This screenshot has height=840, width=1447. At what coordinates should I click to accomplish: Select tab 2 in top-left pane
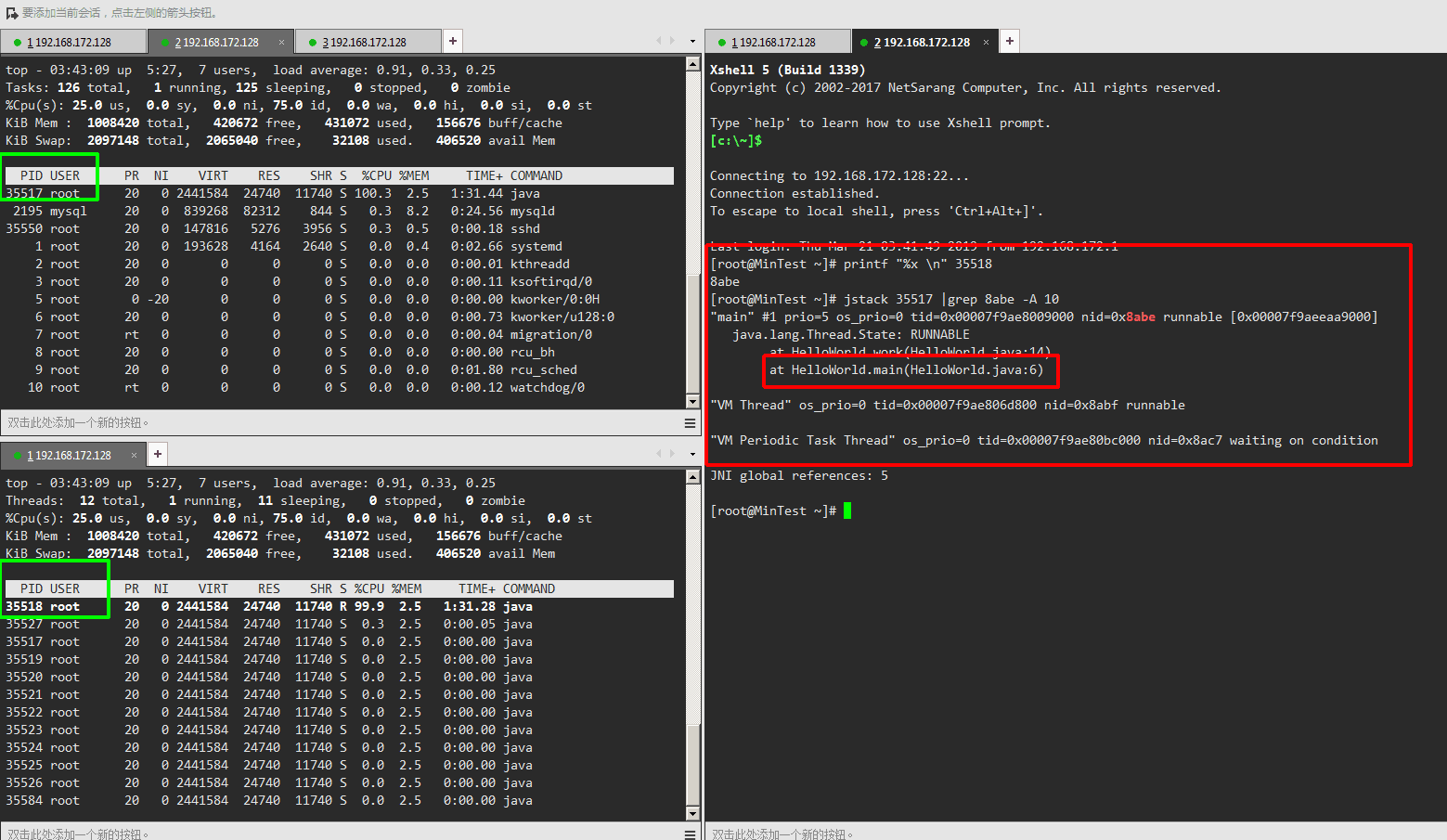[220, 42]
